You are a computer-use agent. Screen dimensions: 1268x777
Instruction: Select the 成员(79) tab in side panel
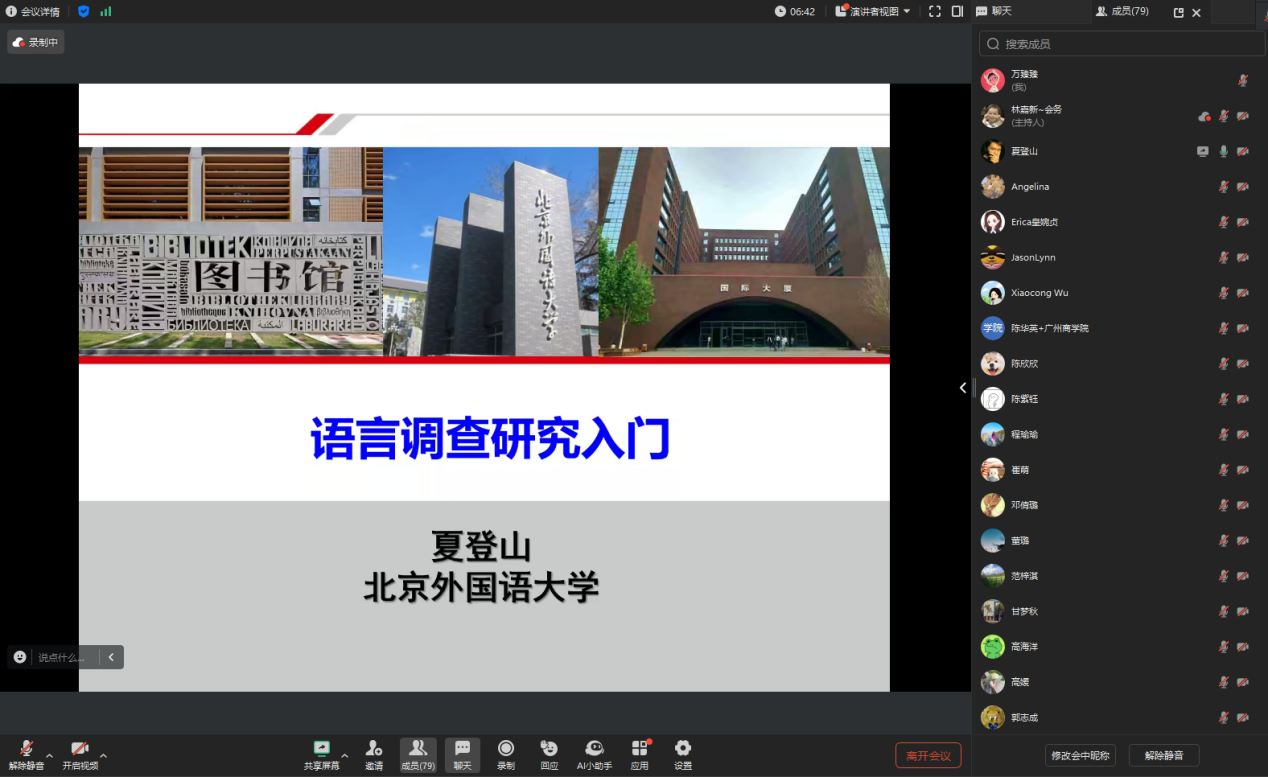[x=1122, y=12]
